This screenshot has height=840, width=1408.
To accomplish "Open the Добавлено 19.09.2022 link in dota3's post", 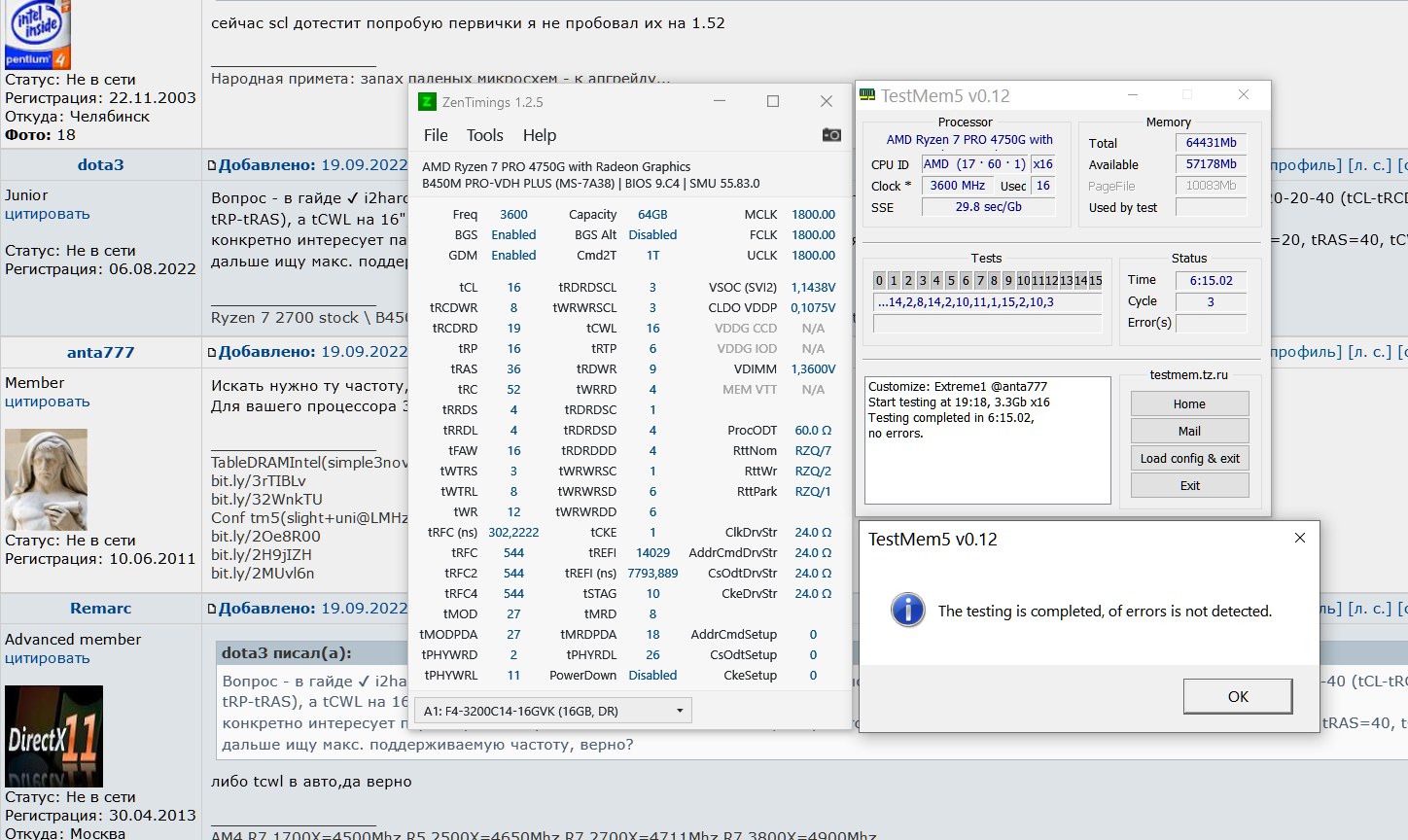I will point(313,165).
